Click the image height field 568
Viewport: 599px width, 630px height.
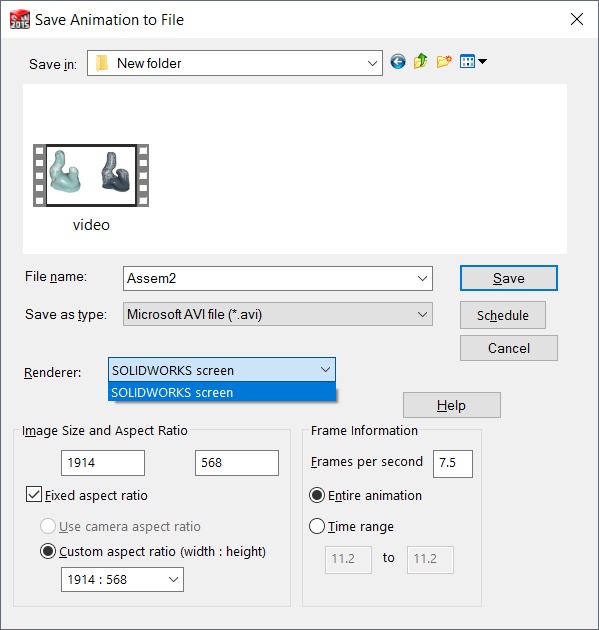pyautogui.click(x=237, y=462)
